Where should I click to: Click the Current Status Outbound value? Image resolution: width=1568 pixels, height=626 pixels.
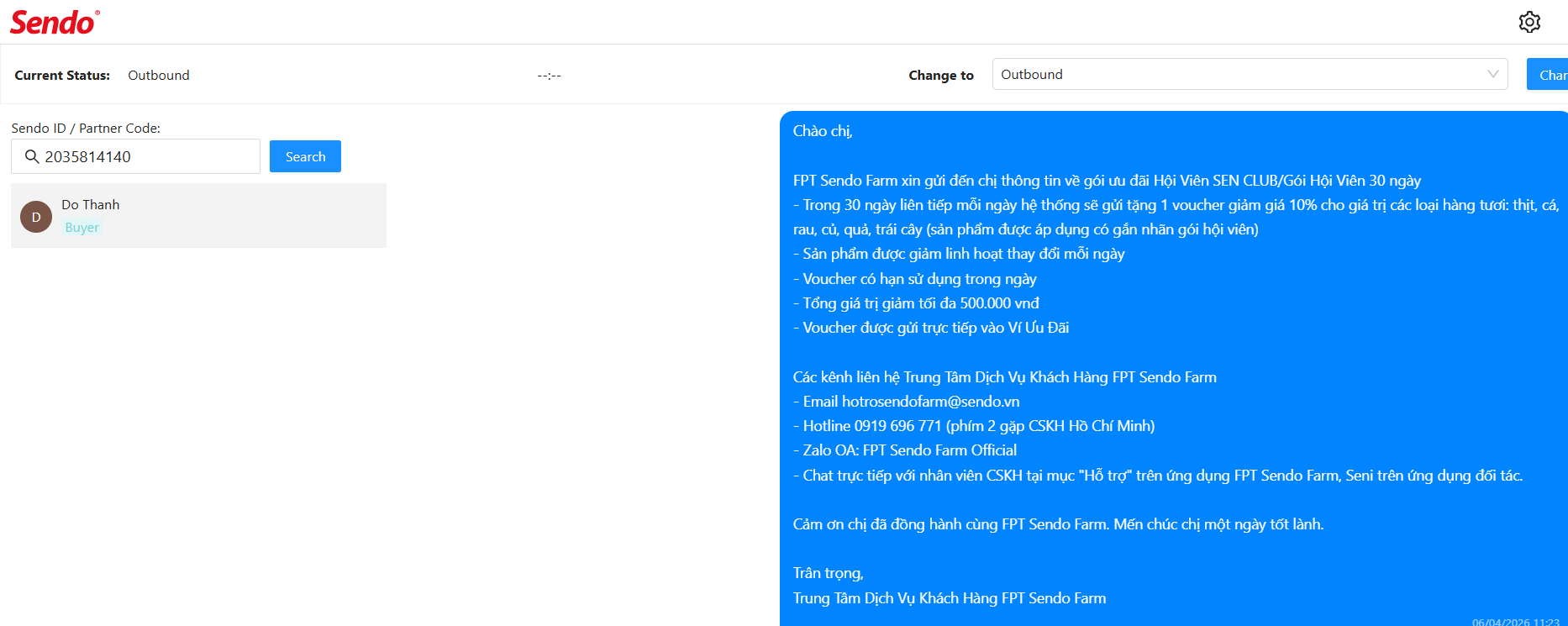(x=159, y=76)
